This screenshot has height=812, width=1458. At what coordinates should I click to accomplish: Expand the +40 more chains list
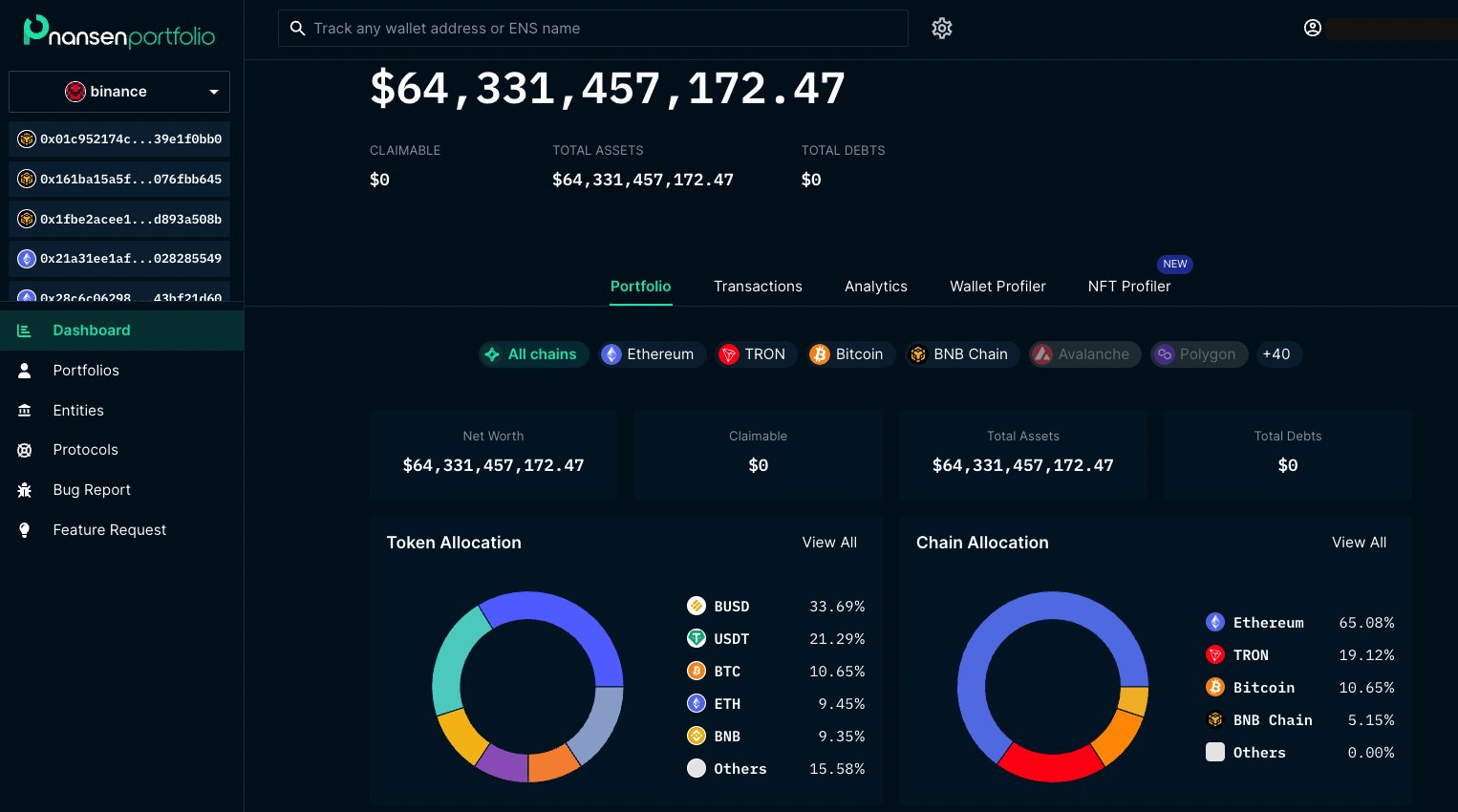click(1278, 354)
